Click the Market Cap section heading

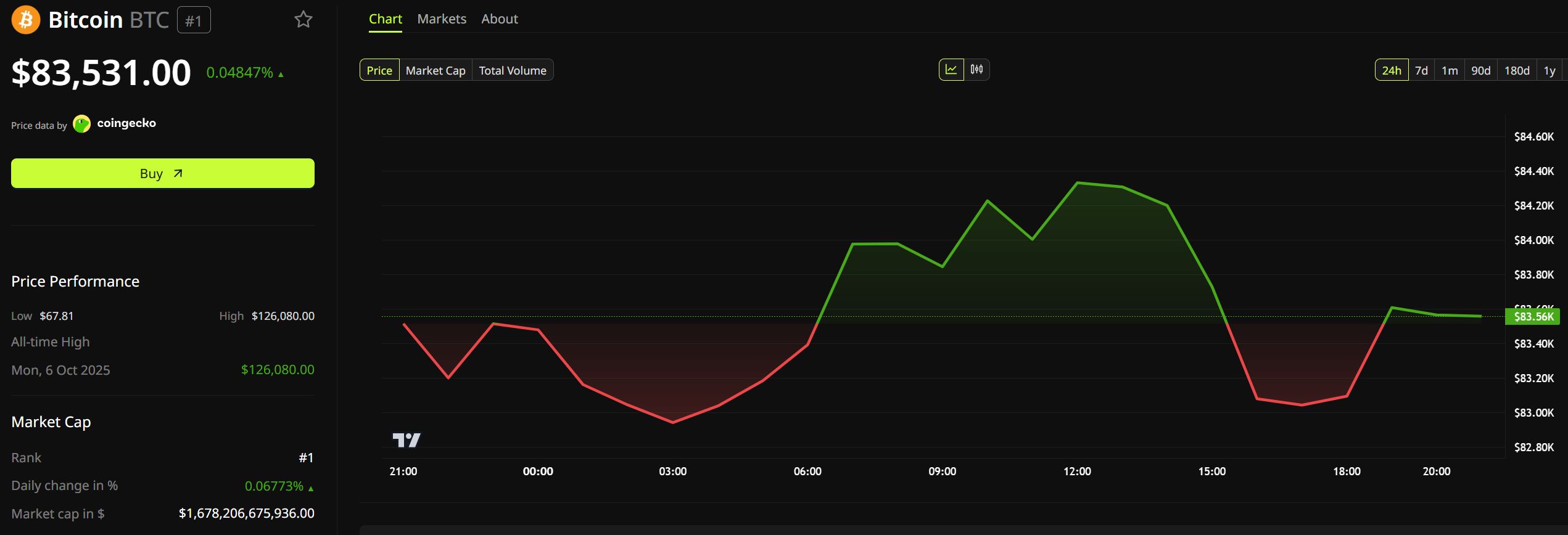51,422
